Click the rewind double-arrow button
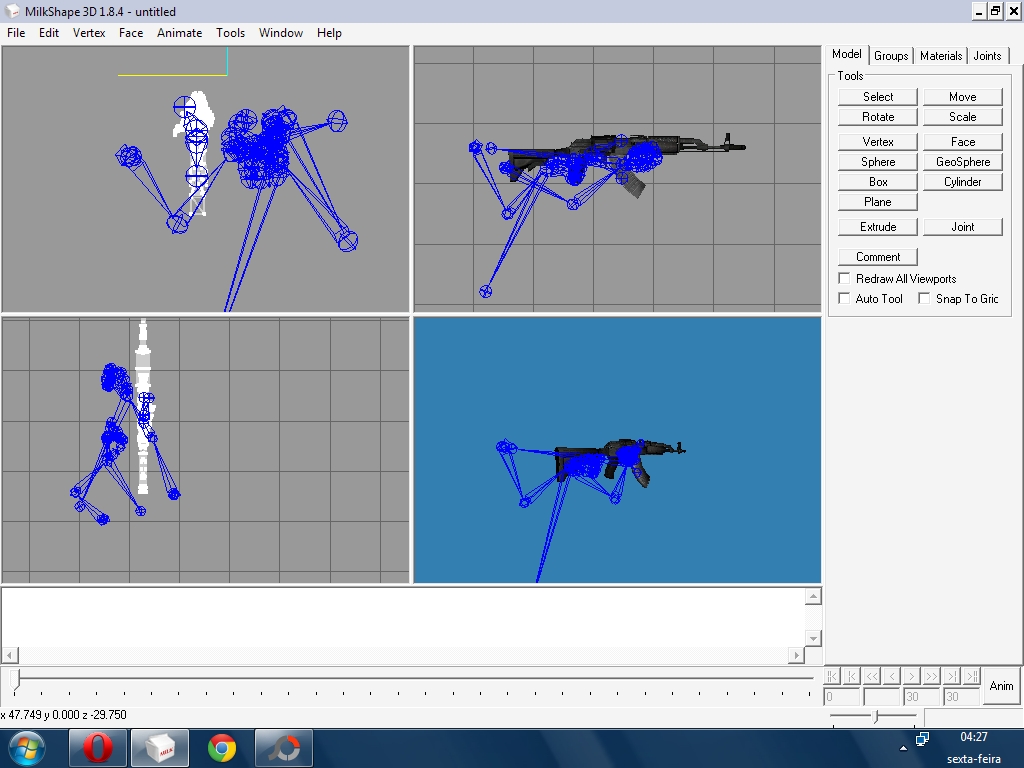 pos(872,676)
